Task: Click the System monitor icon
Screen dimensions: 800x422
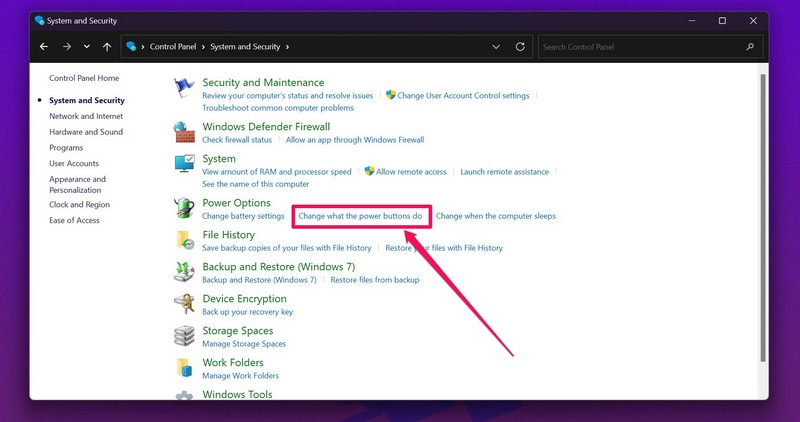Action: tap(184, 163)
